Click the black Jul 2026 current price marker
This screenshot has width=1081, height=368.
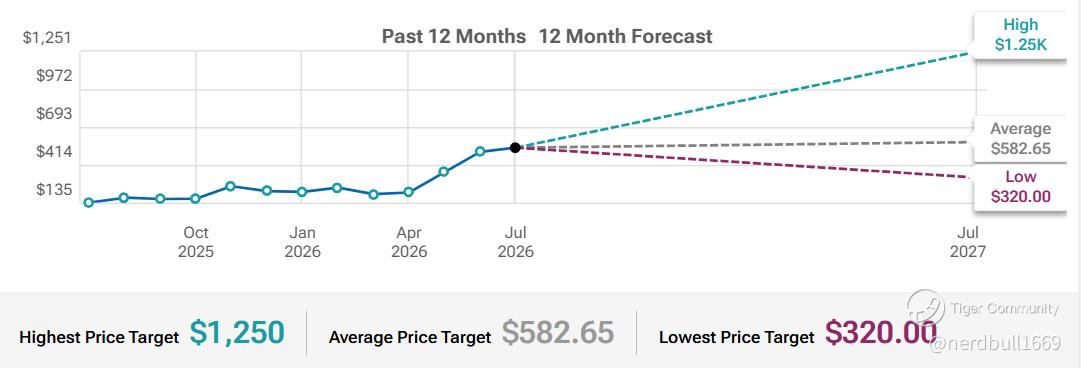click(514, 147)
